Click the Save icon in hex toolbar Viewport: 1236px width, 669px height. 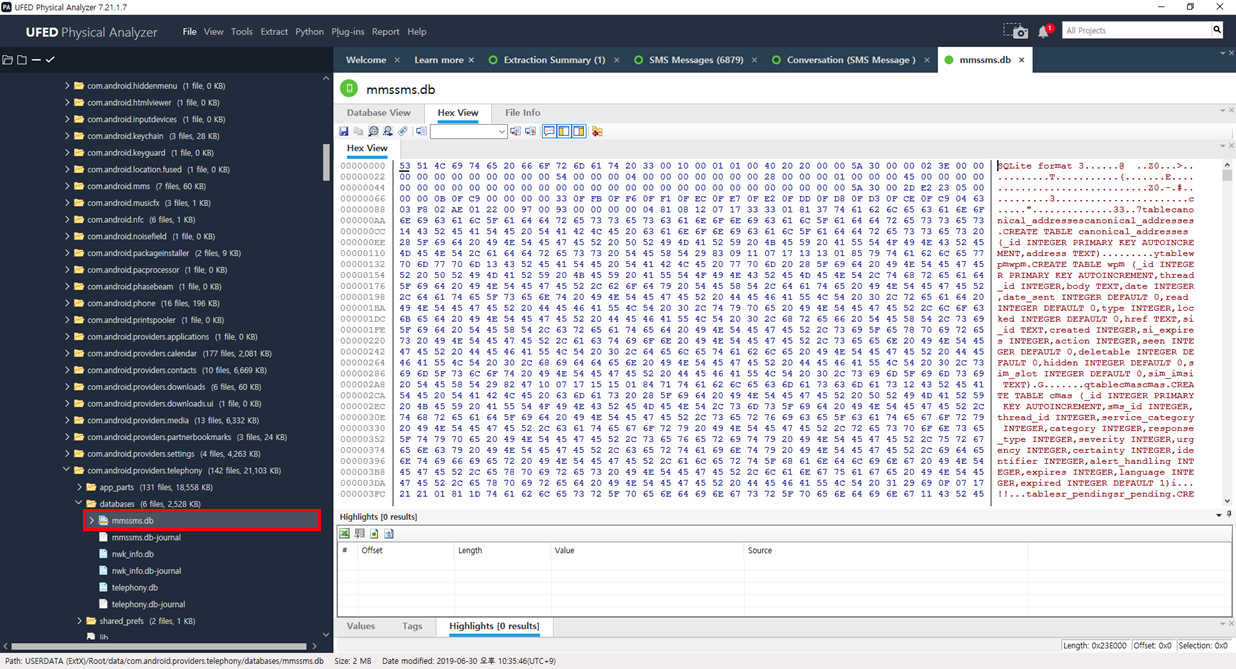[x=344, y=131]
